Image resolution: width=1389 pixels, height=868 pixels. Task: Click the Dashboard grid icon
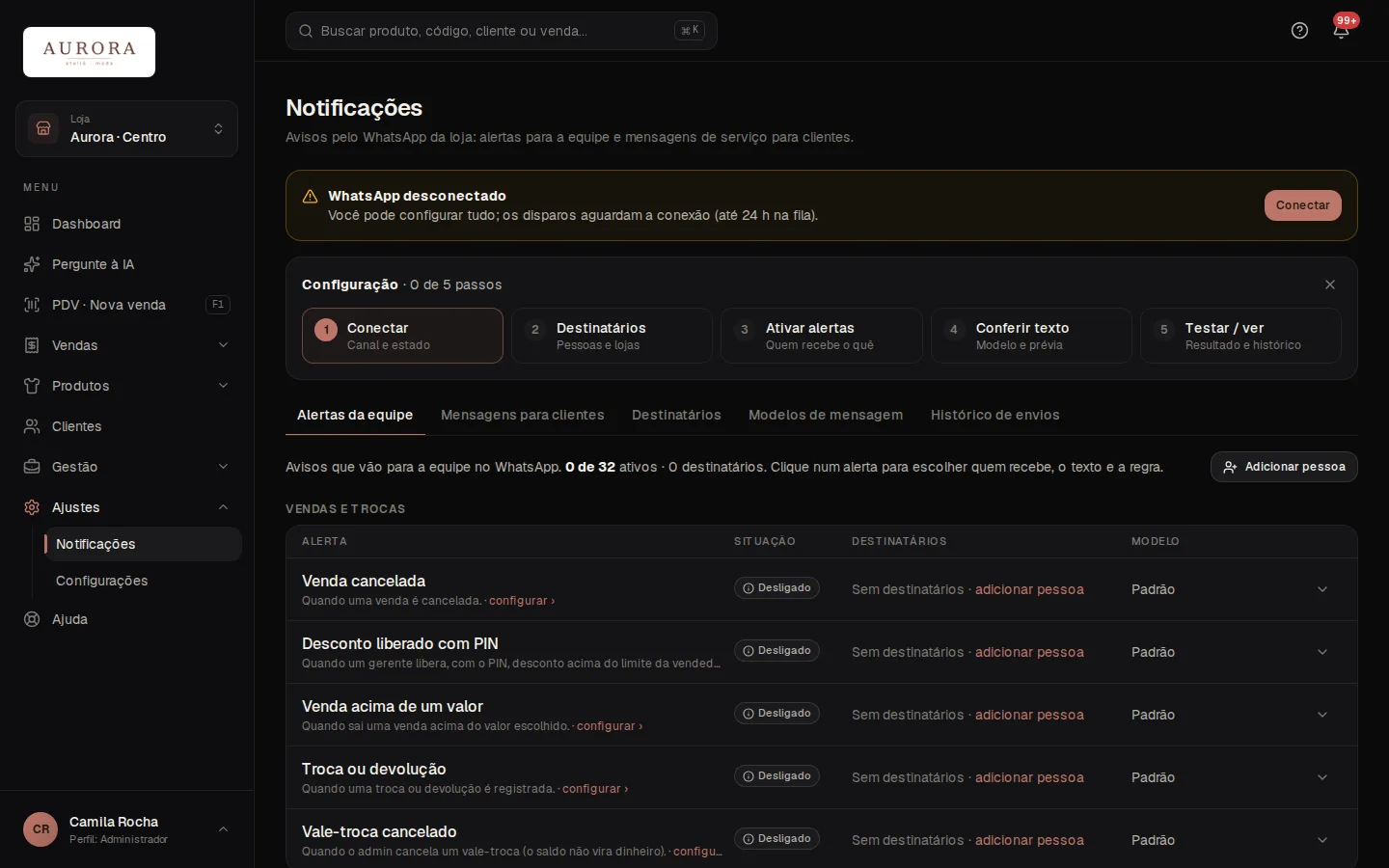tap(32, 224)
